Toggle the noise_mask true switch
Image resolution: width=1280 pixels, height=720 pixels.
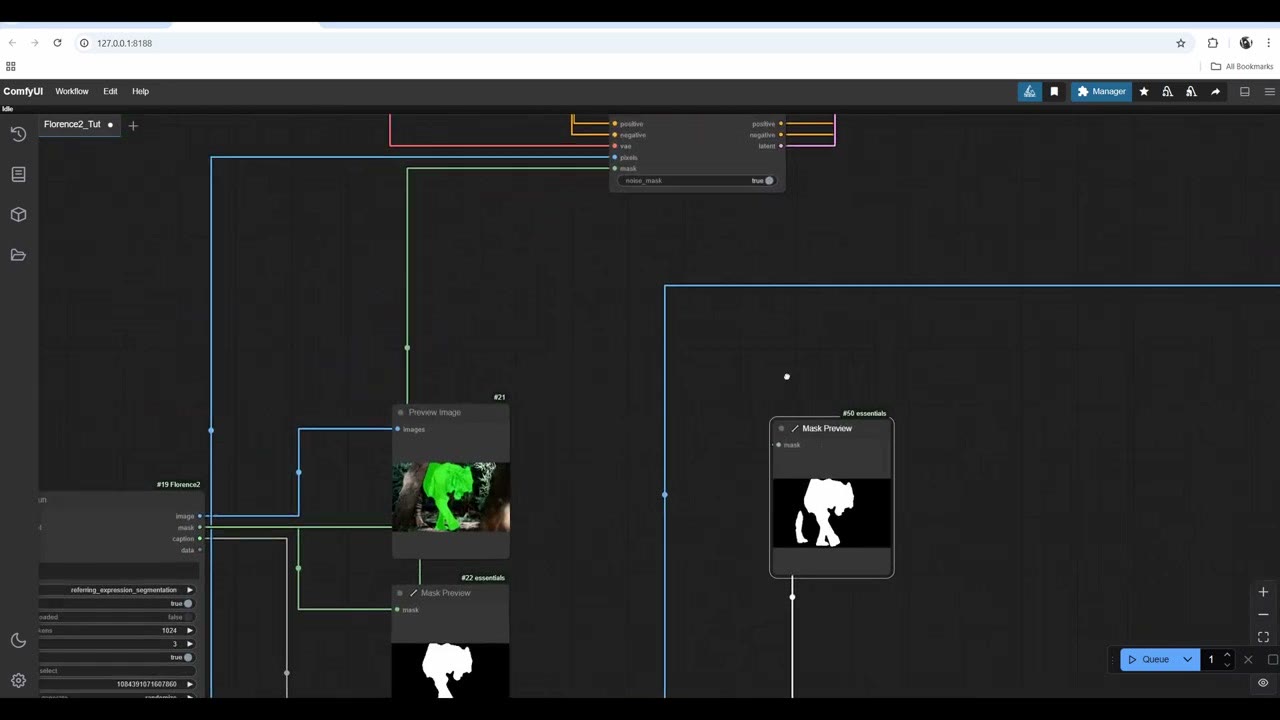coord(769,181)
